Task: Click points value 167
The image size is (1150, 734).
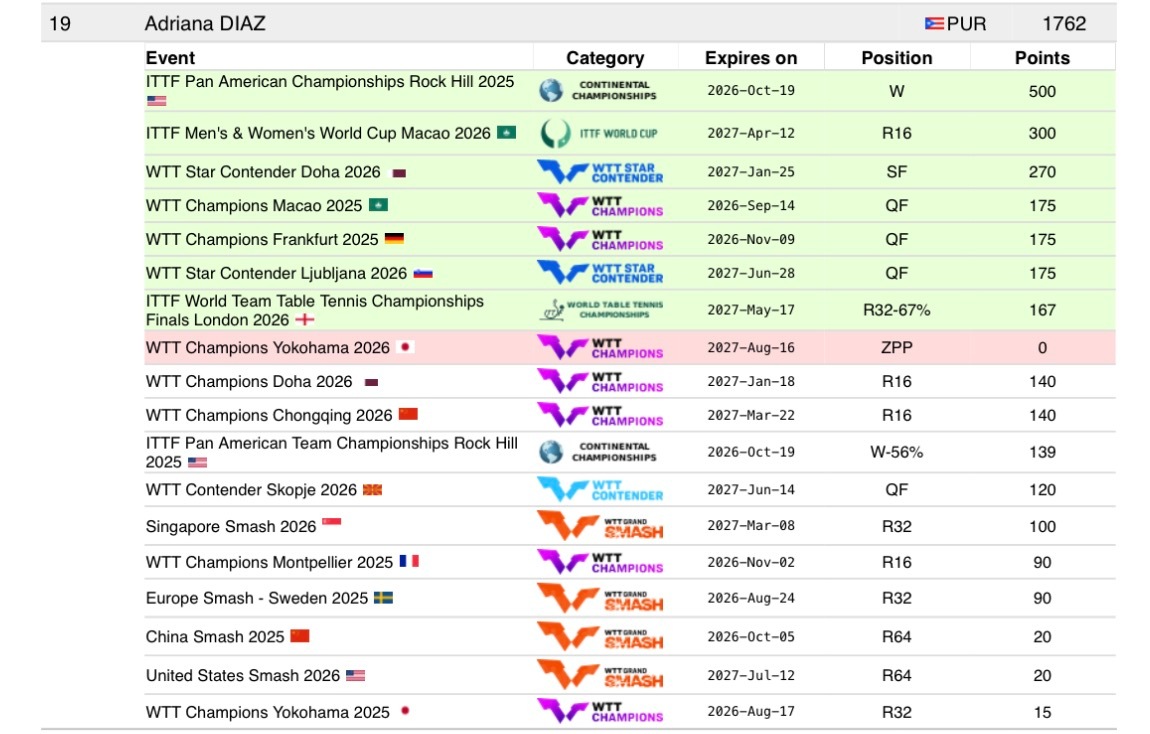Action: 1042,310
